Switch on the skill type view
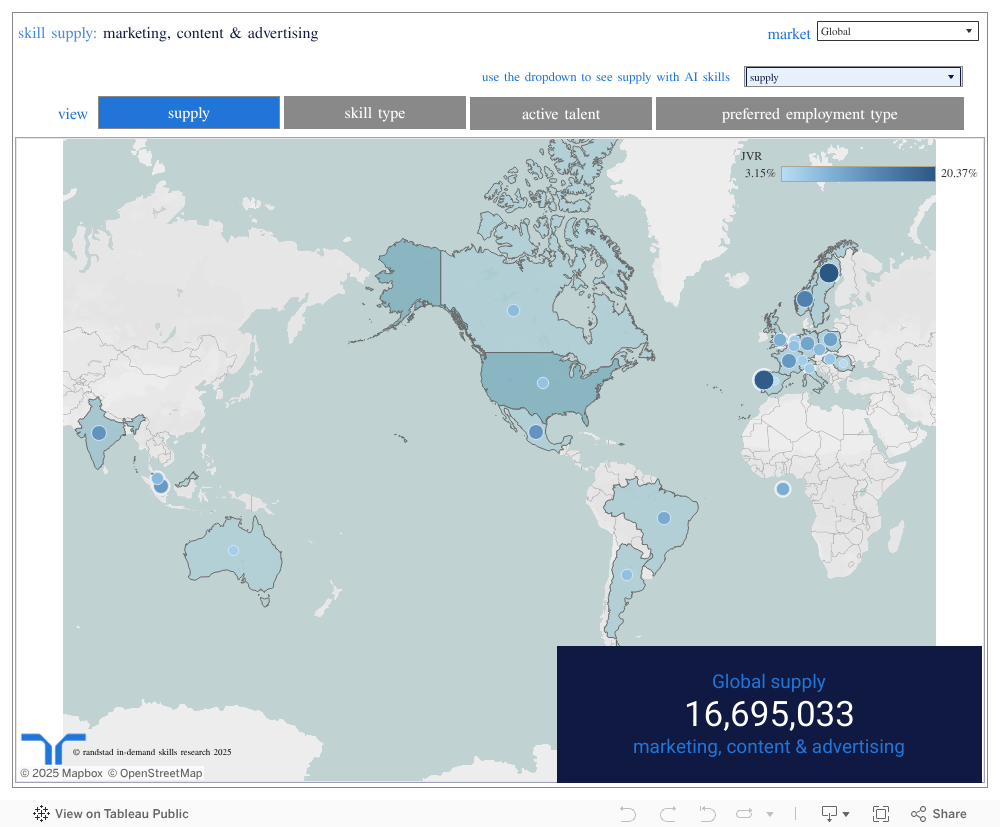This screenshot has height=827, width=1000. [x=374, y=112]
